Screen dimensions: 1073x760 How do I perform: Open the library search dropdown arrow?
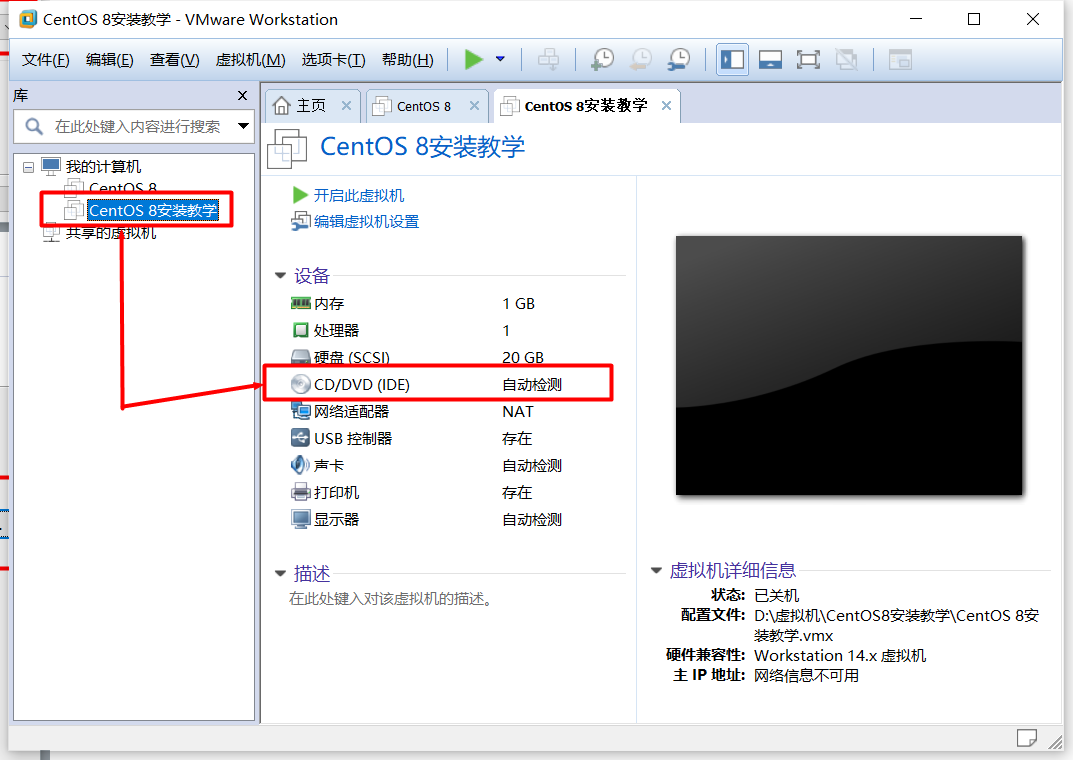click(x=244, y=126)
